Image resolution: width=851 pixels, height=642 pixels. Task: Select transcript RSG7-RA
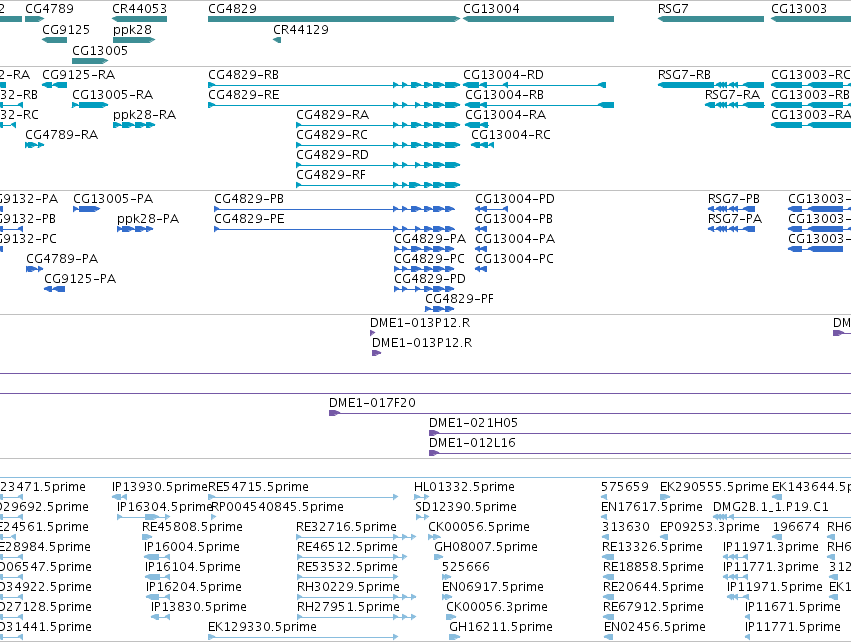pos(732,95)
